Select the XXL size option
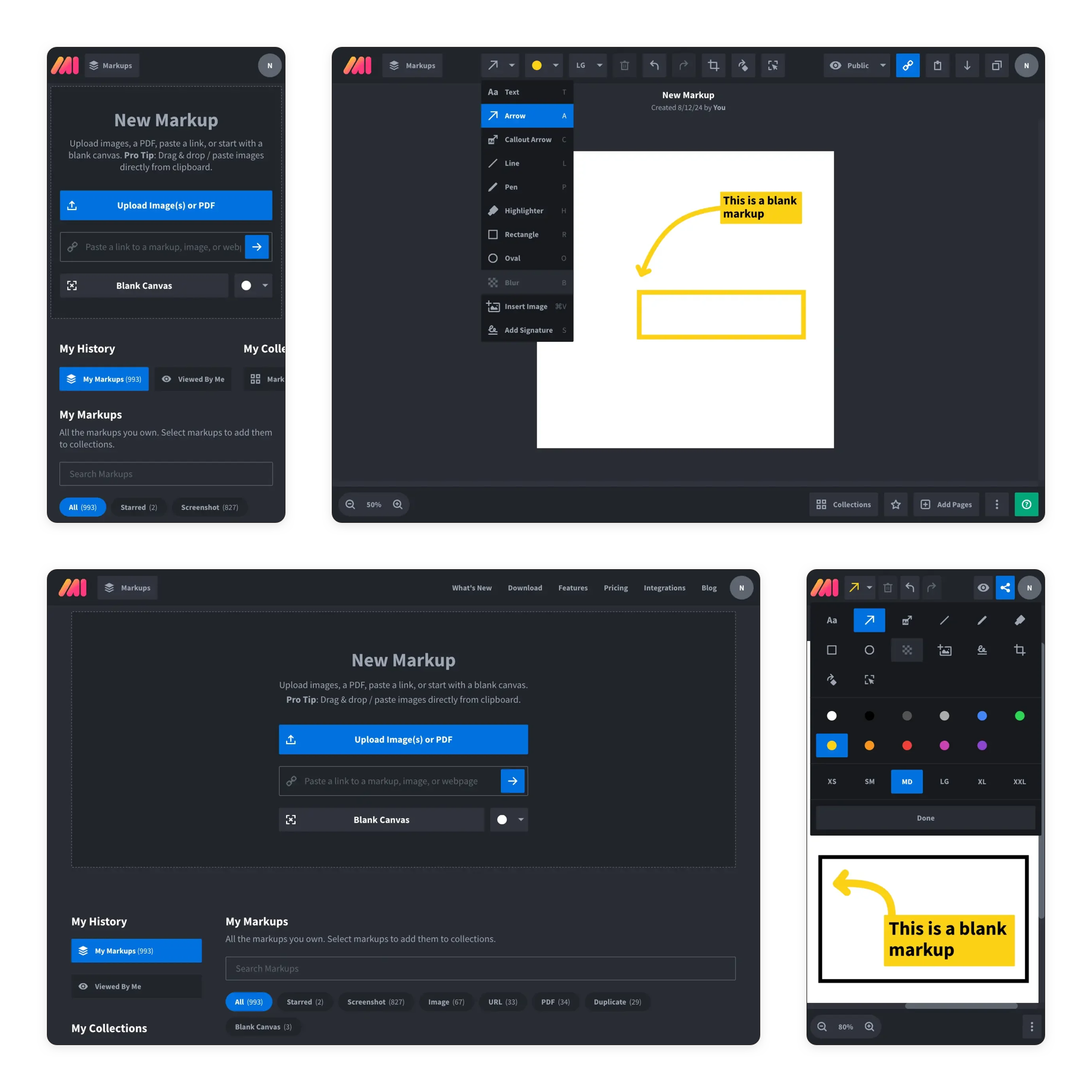The width and height of the screenshot is (1092, 1092). [1019, 782]
